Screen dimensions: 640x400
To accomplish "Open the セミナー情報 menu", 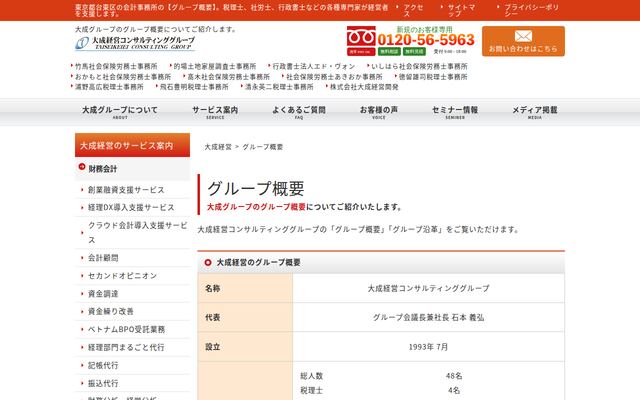I will [455, 112].
